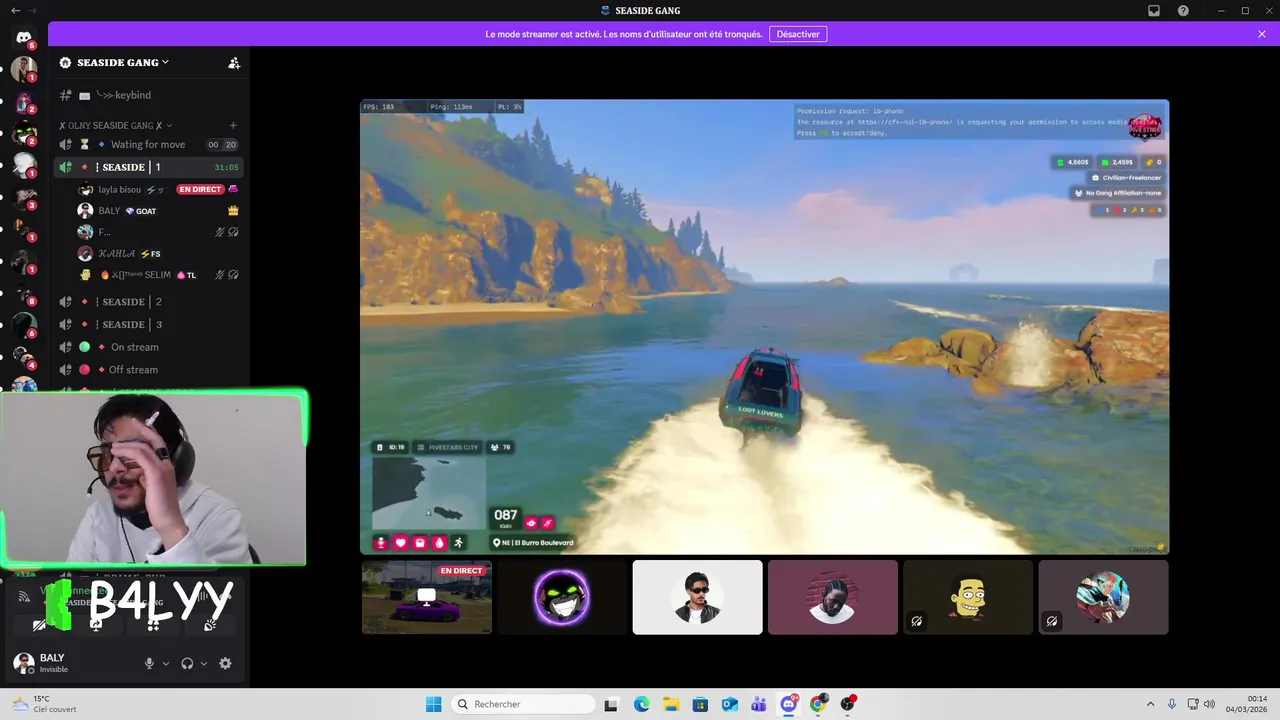Open microphone input options chevron
This screenshot has height=720, width=1280.
(166, 663)
